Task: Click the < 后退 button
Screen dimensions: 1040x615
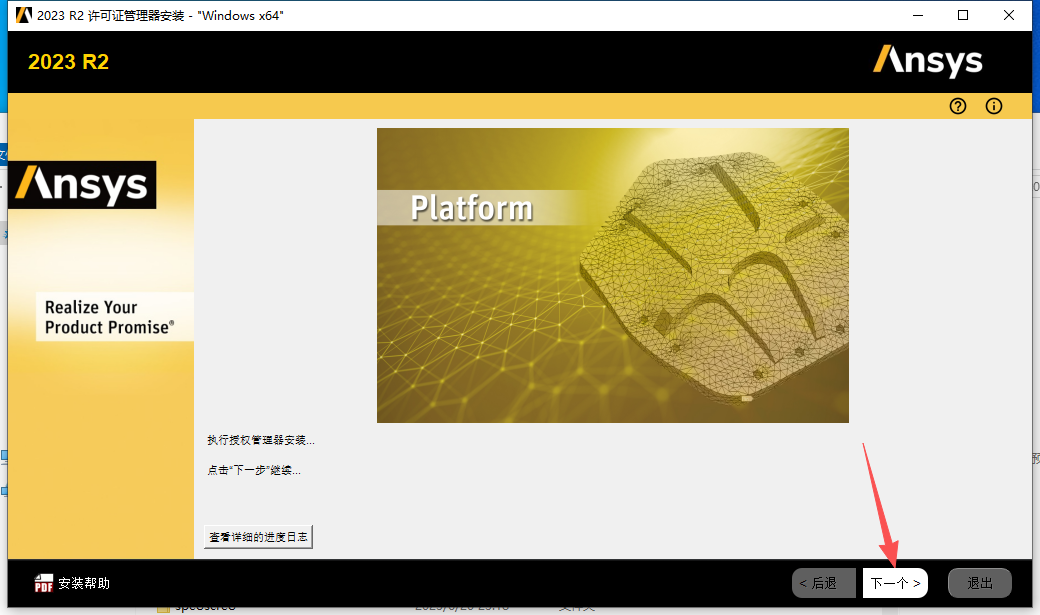Action: point(823,582)
